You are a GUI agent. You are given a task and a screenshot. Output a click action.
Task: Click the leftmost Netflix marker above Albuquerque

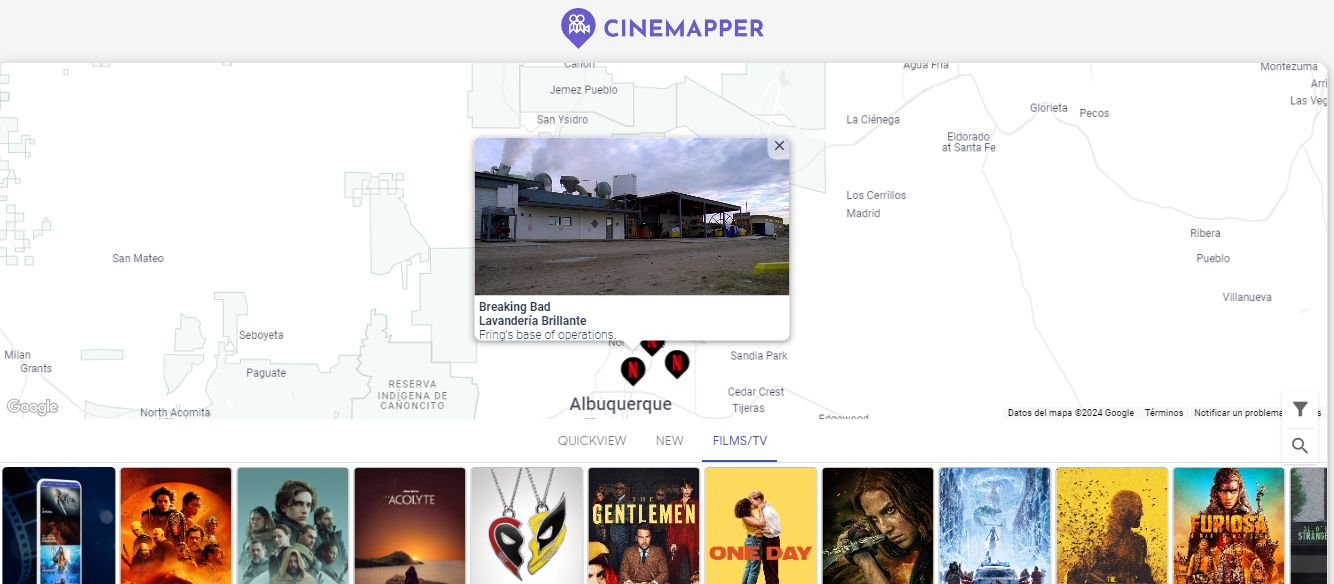click(x=633, y=368)
